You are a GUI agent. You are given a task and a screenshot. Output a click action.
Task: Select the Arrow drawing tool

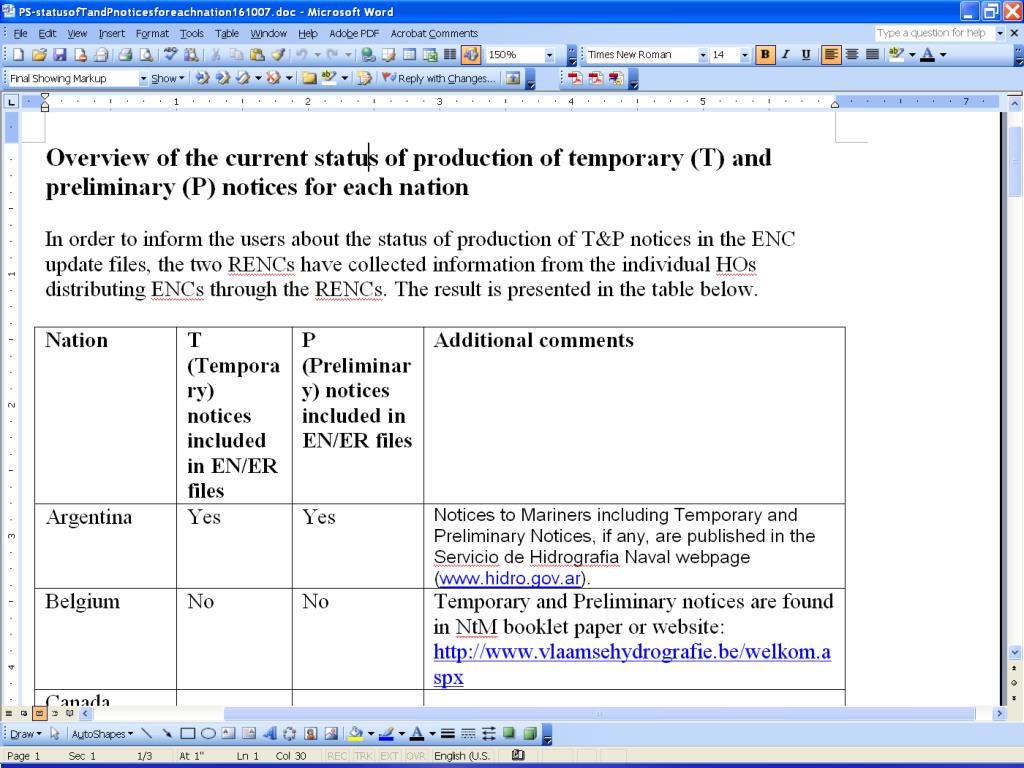(x=167, y=734)
